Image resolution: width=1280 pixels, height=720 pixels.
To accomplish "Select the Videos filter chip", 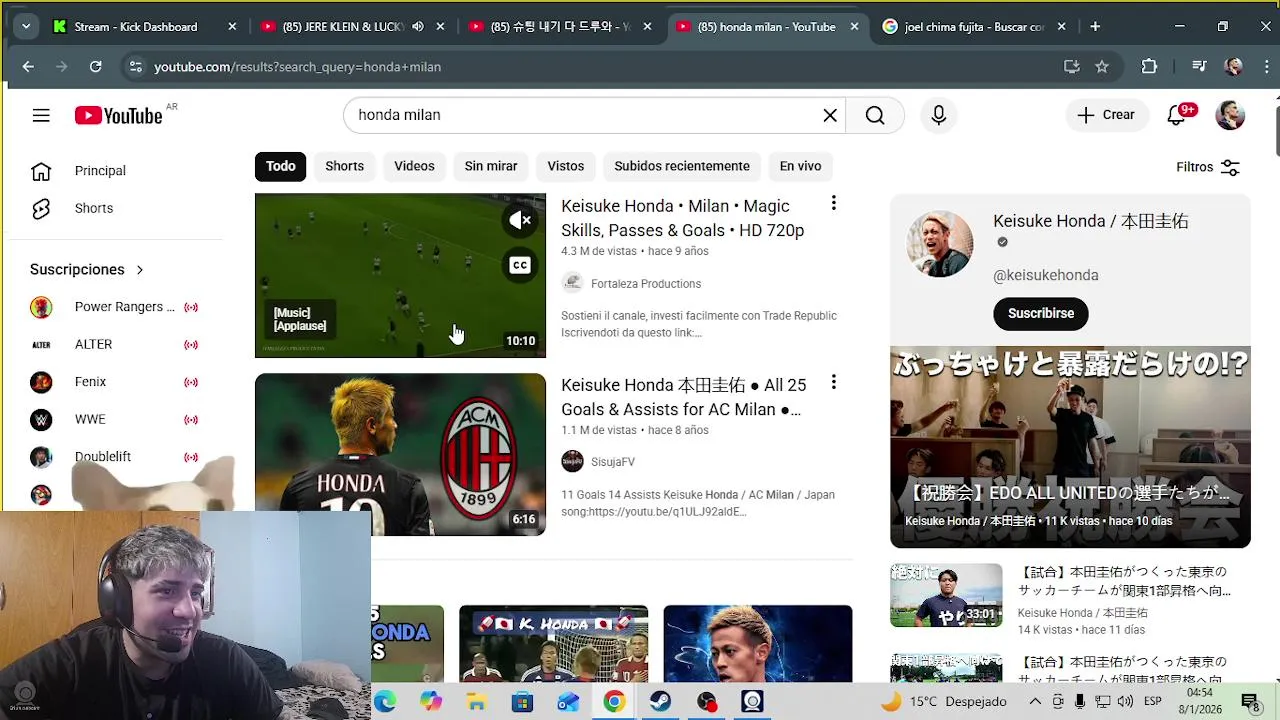I will click(x=414, y=166).
